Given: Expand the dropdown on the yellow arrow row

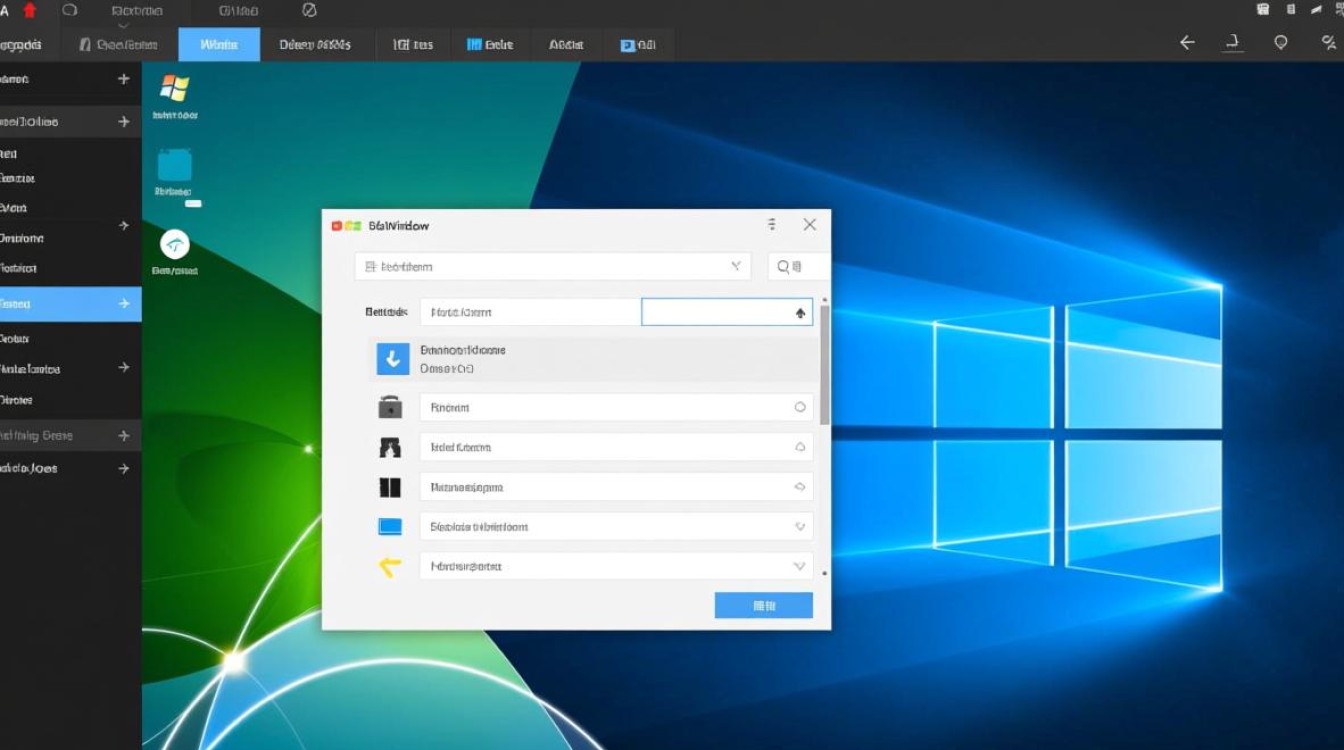Looking at the screenshot, I should (x=799, y=566).
